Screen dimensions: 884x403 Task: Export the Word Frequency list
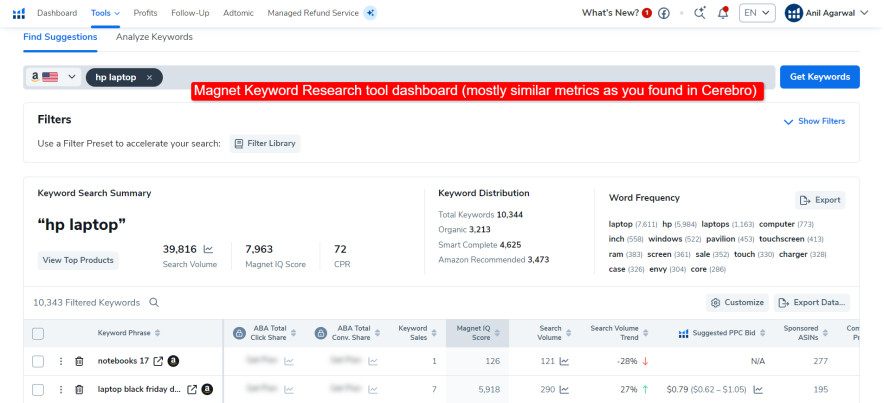click(820, 200)
